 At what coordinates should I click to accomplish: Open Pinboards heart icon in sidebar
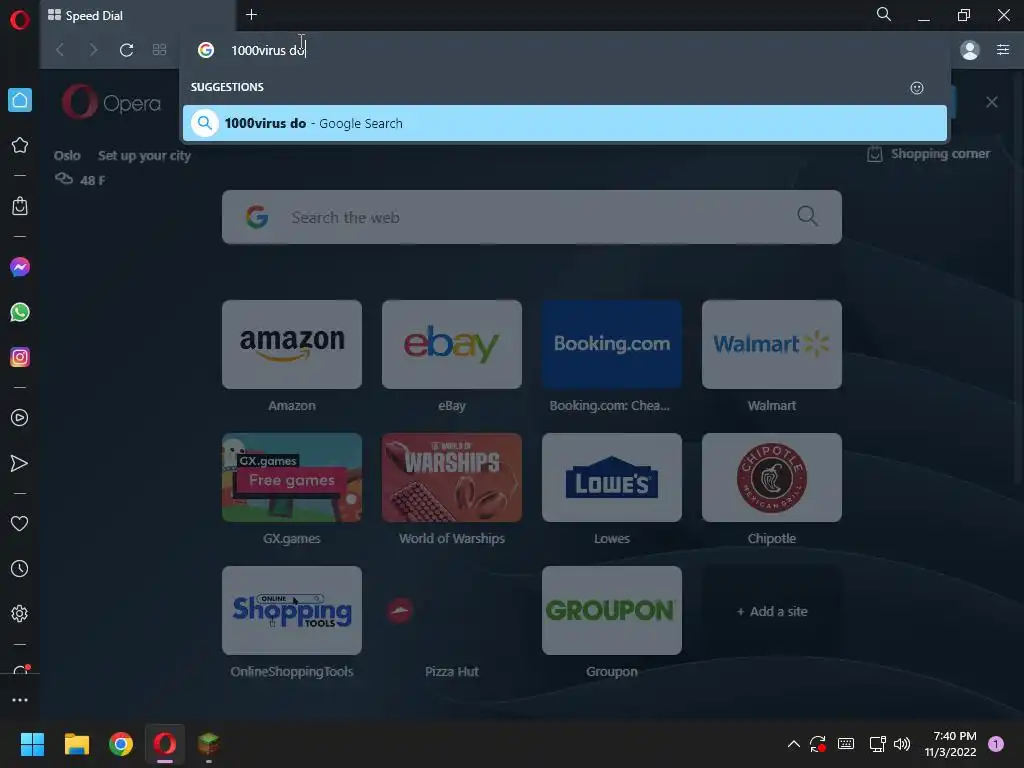[x=20, y=523]
